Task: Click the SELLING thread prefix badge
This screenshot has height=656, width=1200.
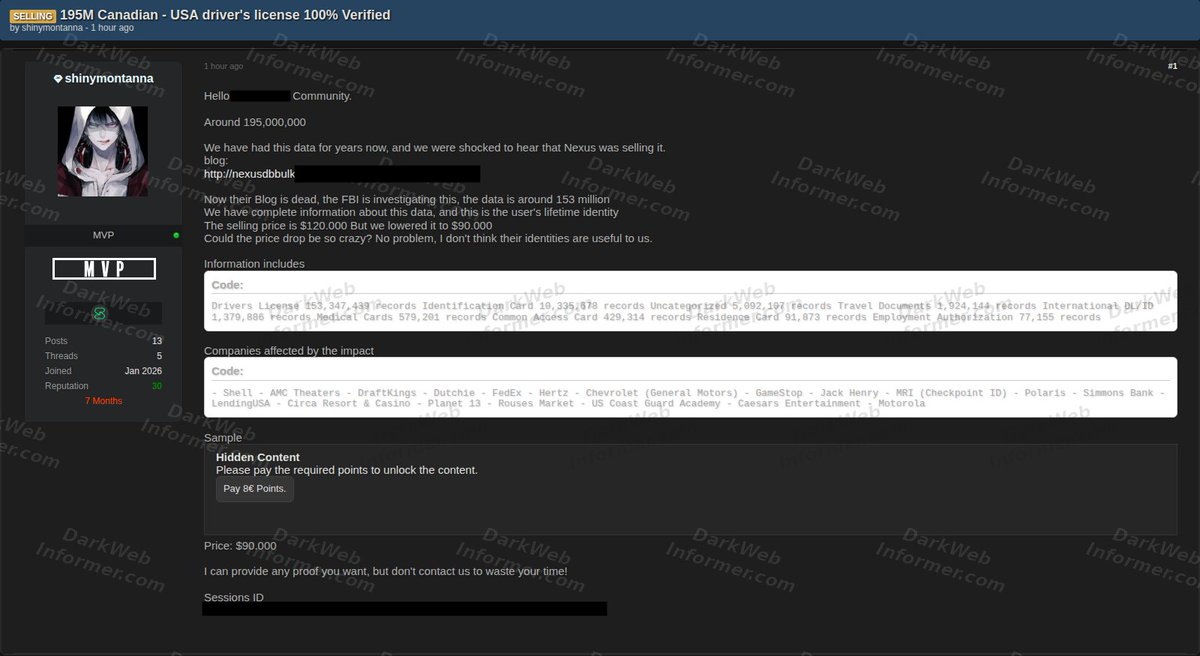Action: (32, 15)
